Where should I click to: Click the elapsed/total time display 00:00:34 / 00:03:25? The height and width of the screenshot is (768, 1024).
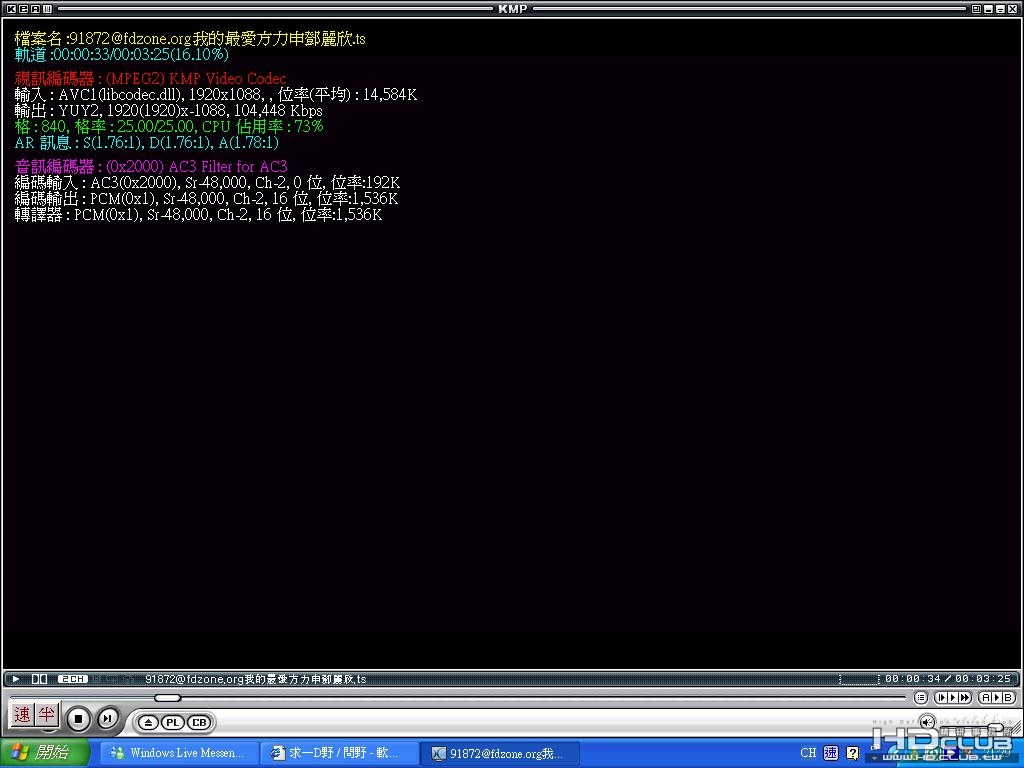tap(948, 679)
